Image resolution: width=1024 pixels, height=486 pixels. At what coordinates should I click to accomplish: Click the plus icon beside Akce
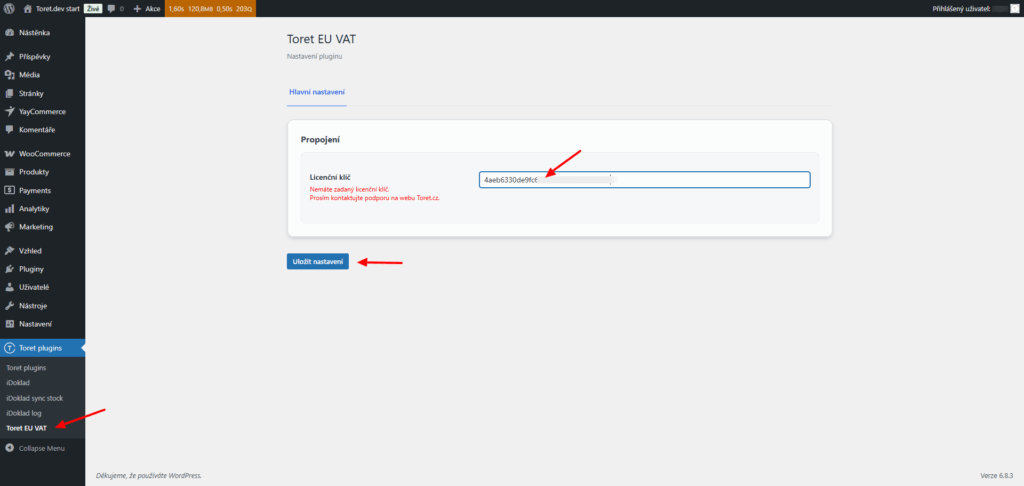[x=137, y=9]
